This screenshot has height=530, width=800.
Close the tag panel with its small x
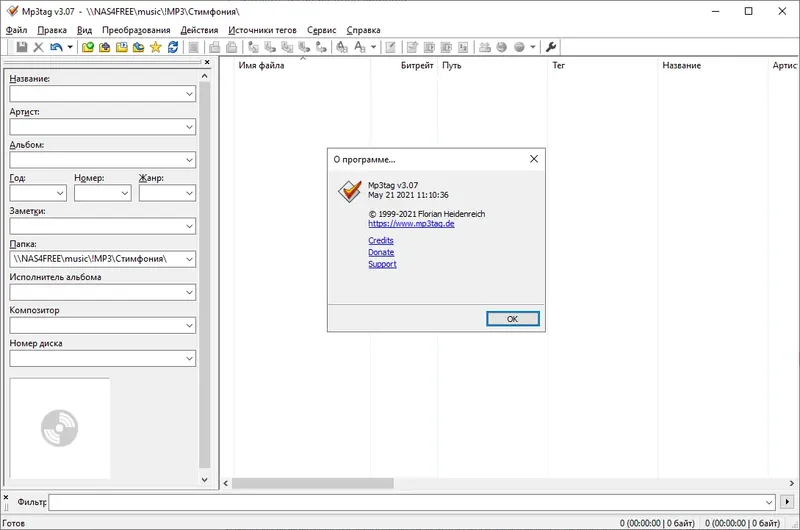pos(207,62)
